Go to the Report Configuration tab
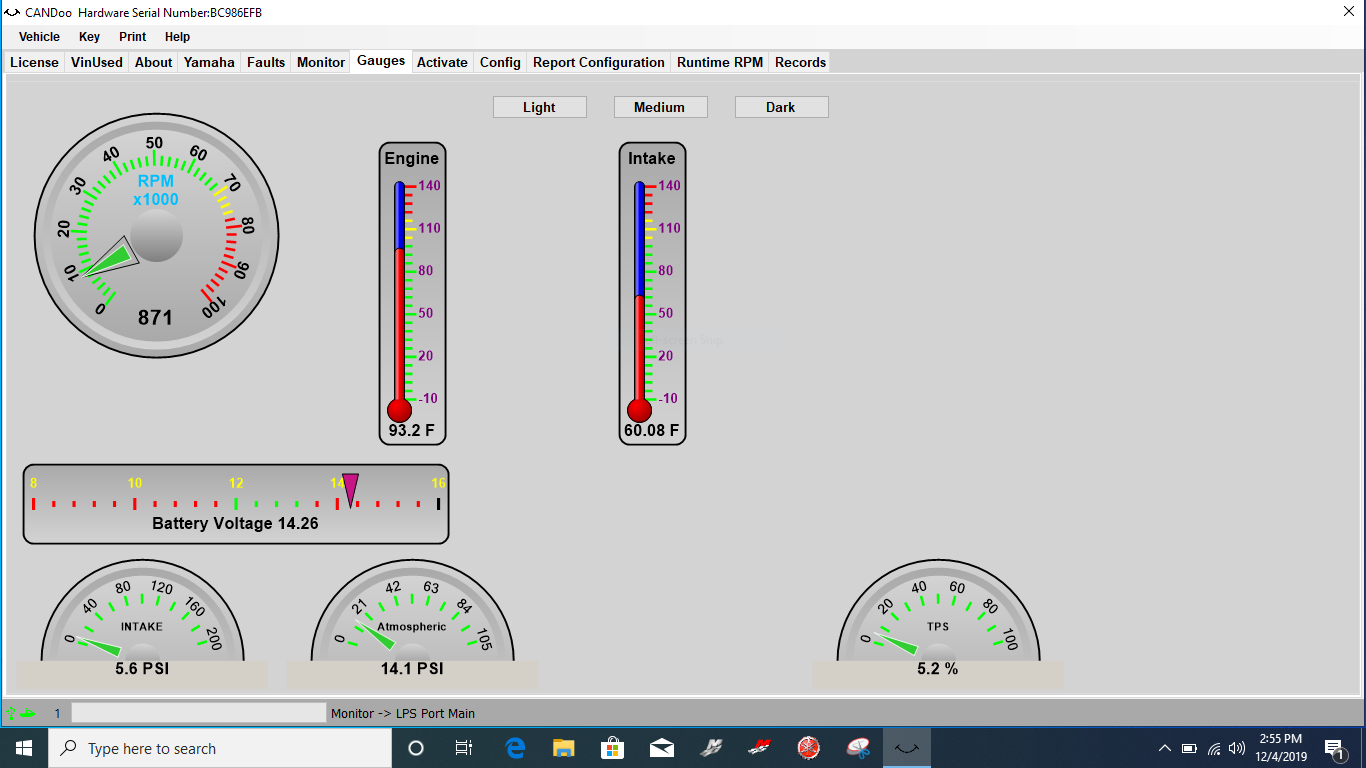 click(x=598, y=62)
